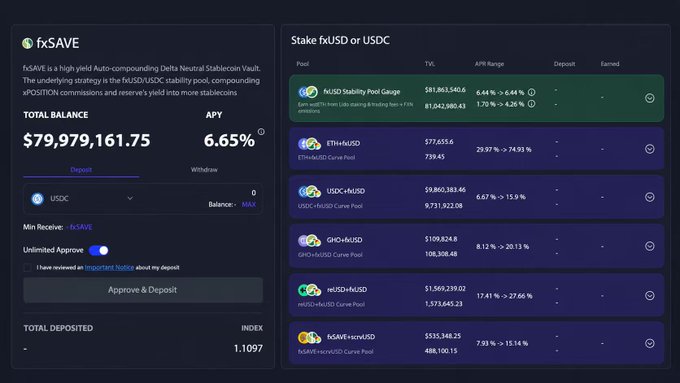
Task: Click the TVL column header
Action: (x=430, y=64)
